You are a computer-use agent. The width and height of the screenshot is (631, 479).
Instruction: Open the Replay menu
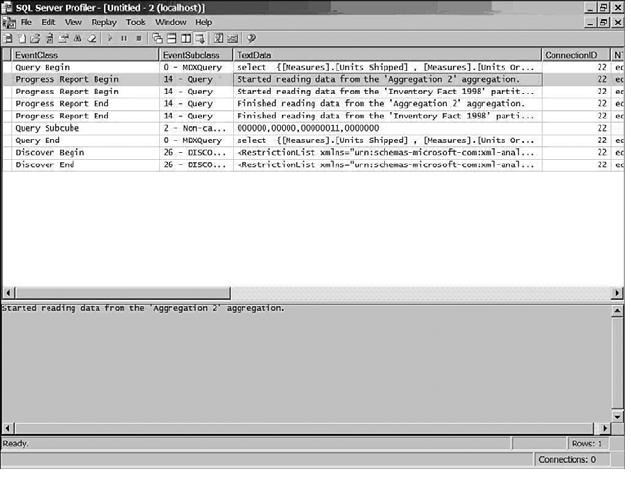coord(104,22)
